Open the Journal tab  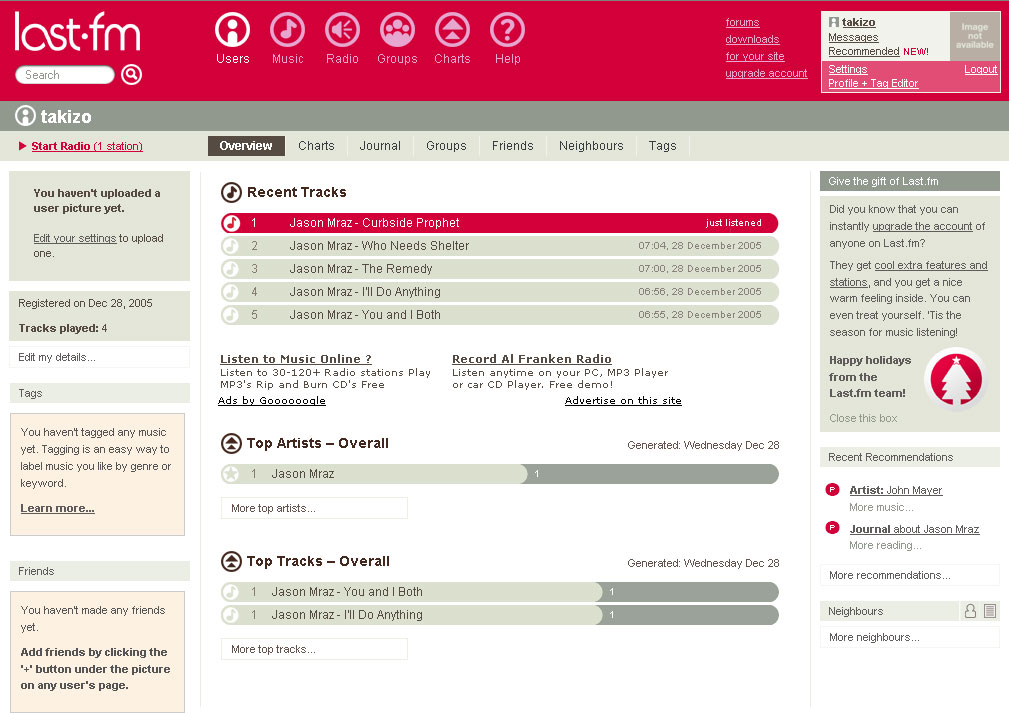coord(380,146)
